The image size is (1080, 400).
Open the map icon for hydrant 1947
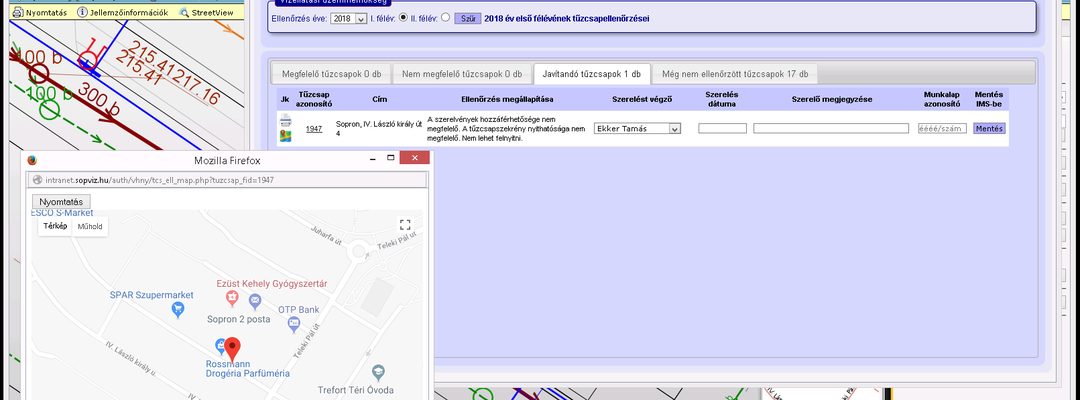point(285,136)
